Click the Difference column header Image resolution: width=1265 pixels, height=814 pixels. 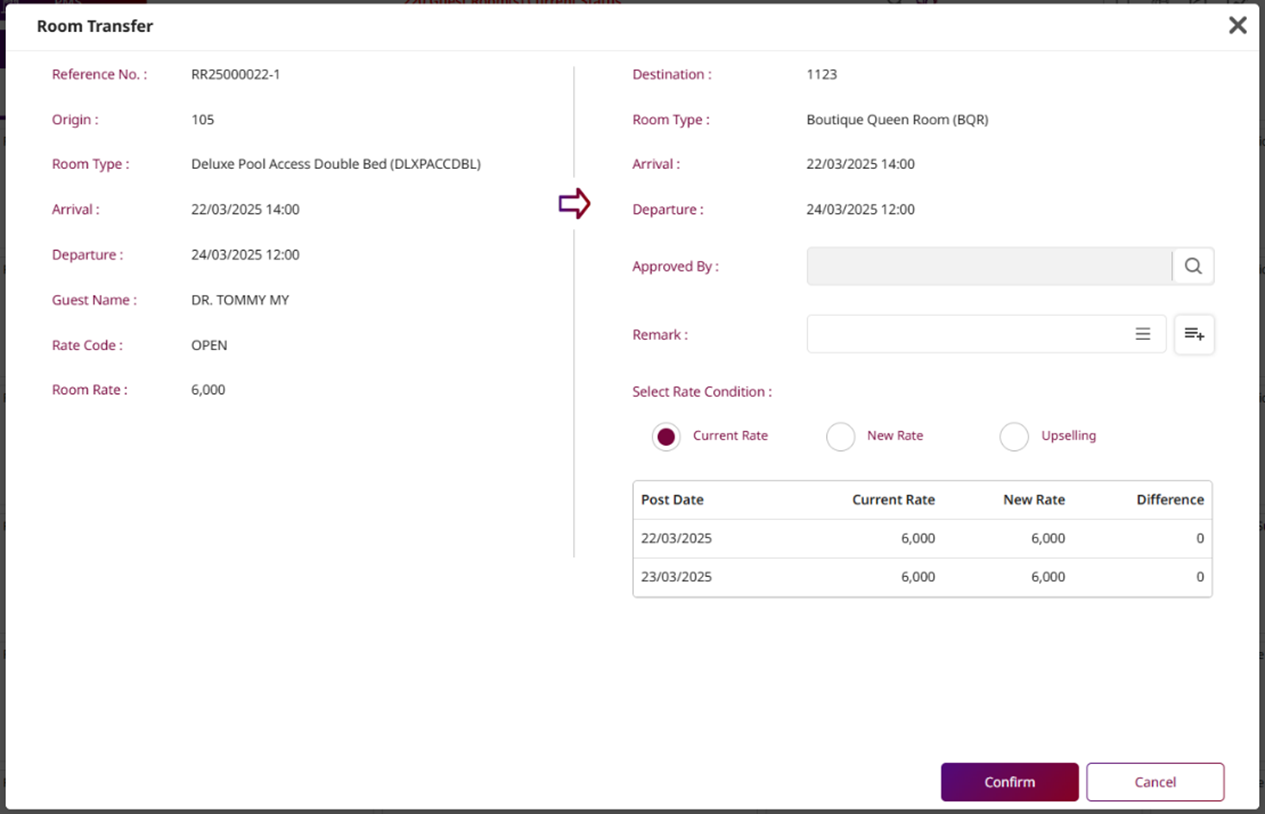1170,500
